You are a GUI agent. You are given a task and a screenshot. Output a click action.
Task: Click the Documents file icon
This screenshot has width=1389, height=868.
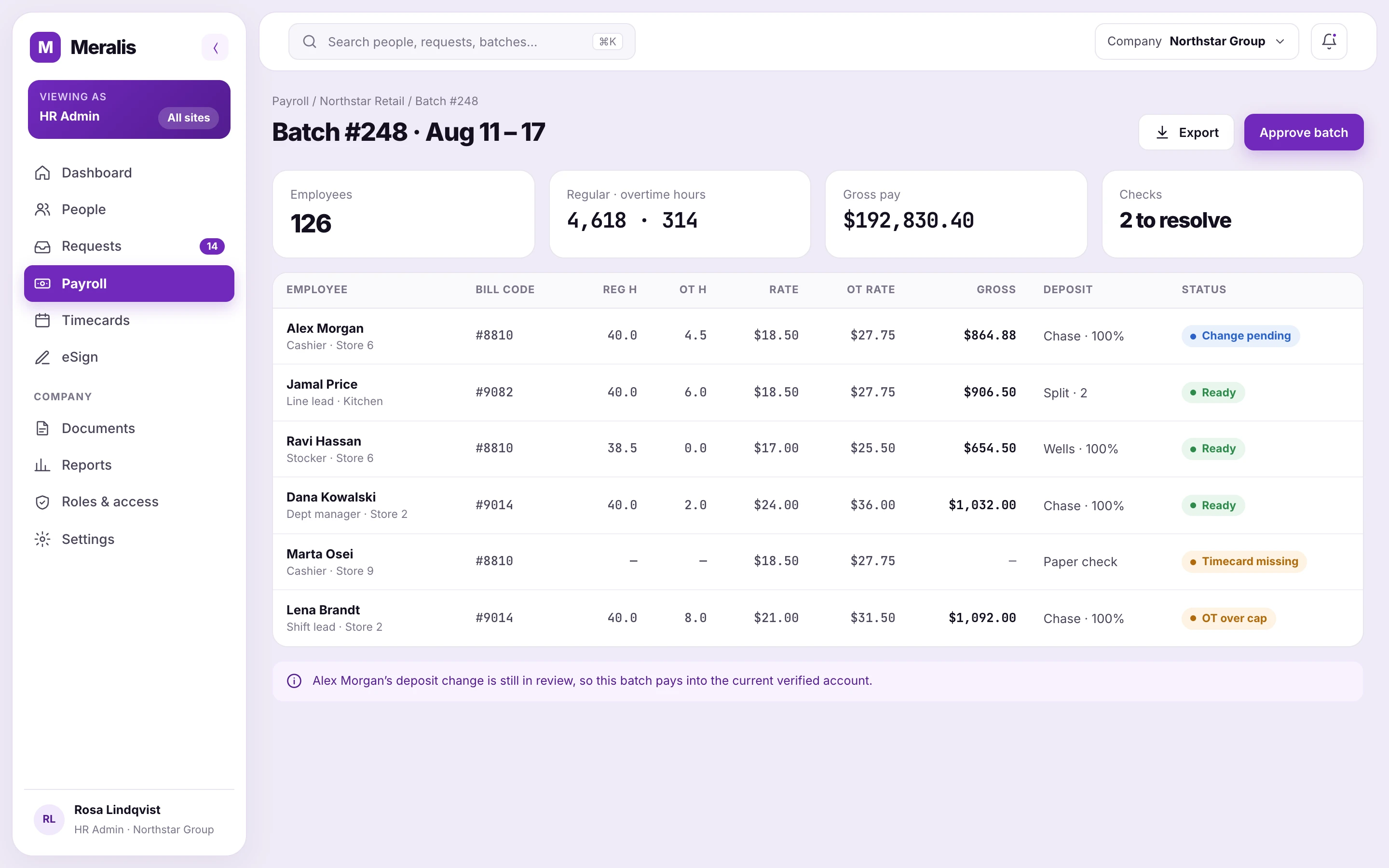pyautogui.click(x=42, y=428)
